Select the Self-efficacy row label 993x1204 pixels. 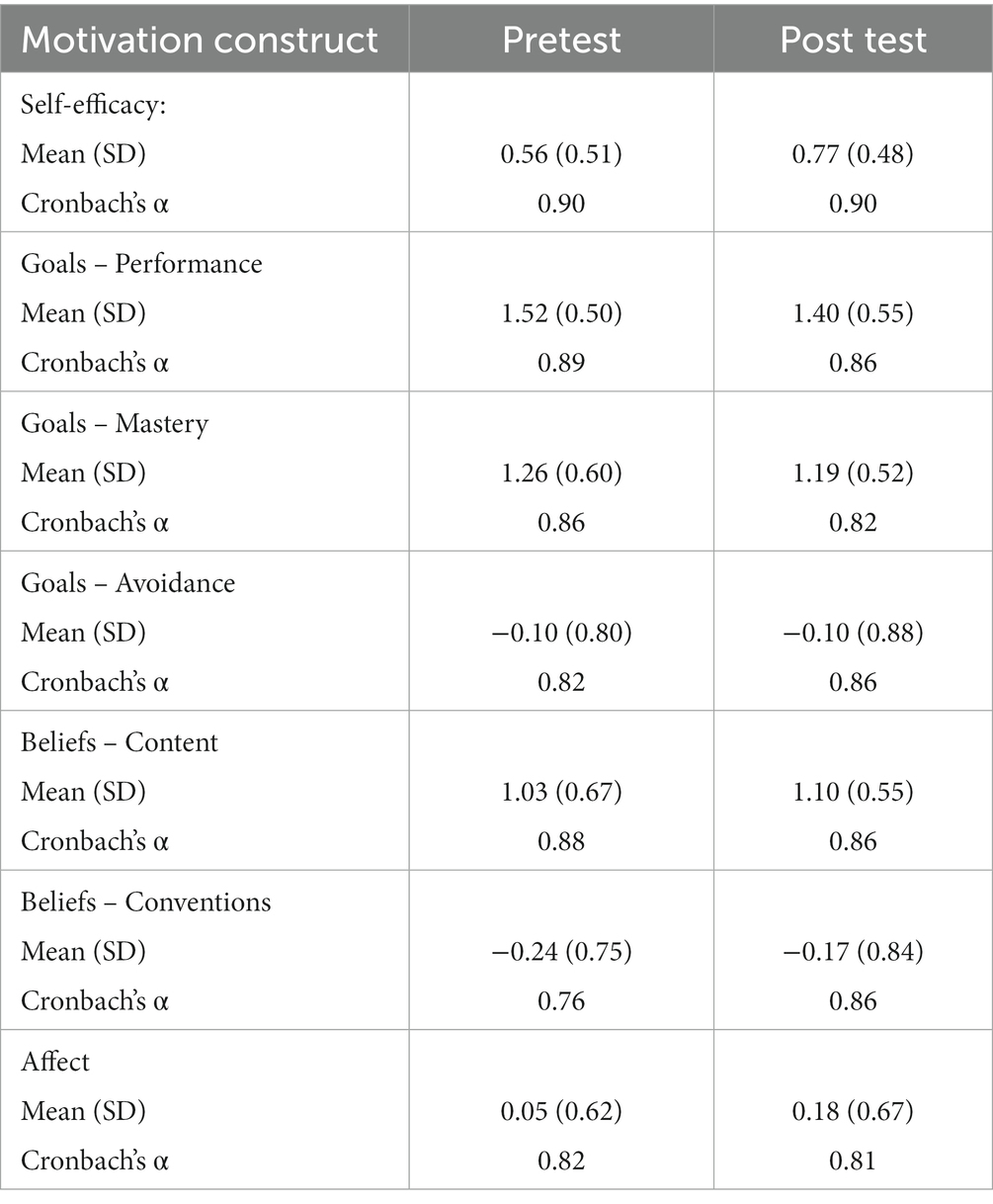coord(94,105)
